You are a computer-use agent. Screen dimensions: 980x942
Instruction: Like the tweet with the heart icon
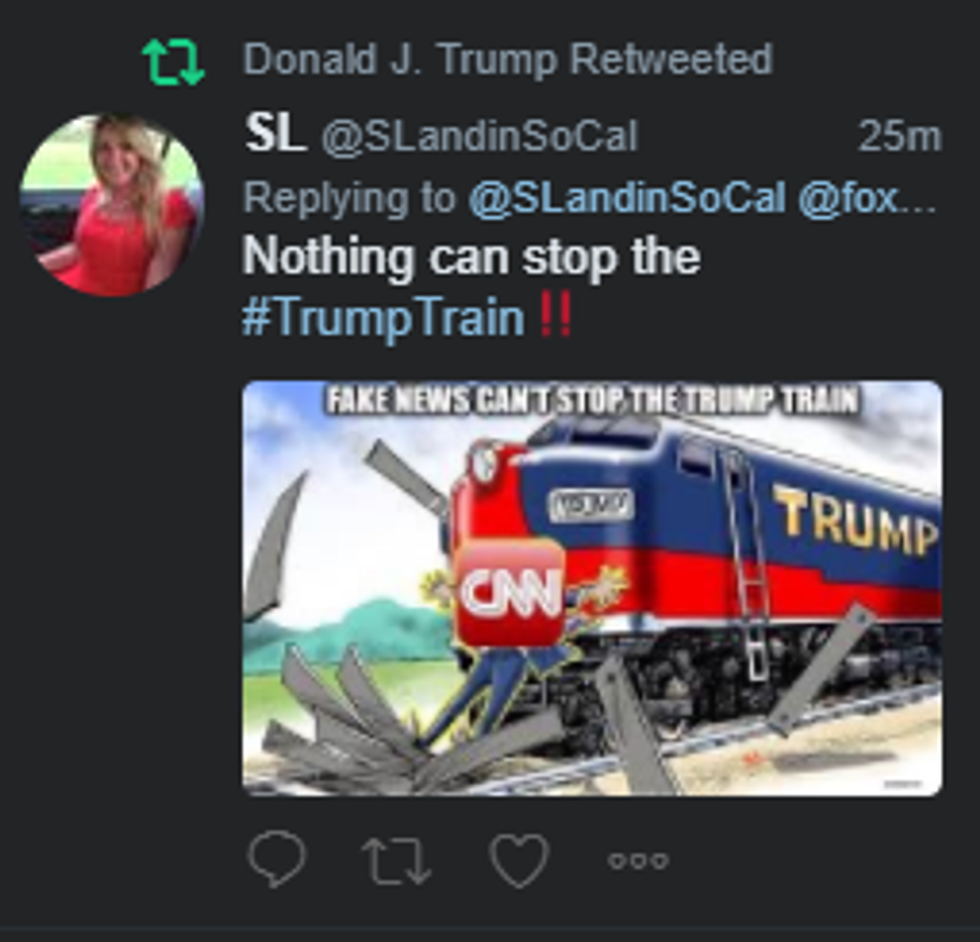coord(519,860)
